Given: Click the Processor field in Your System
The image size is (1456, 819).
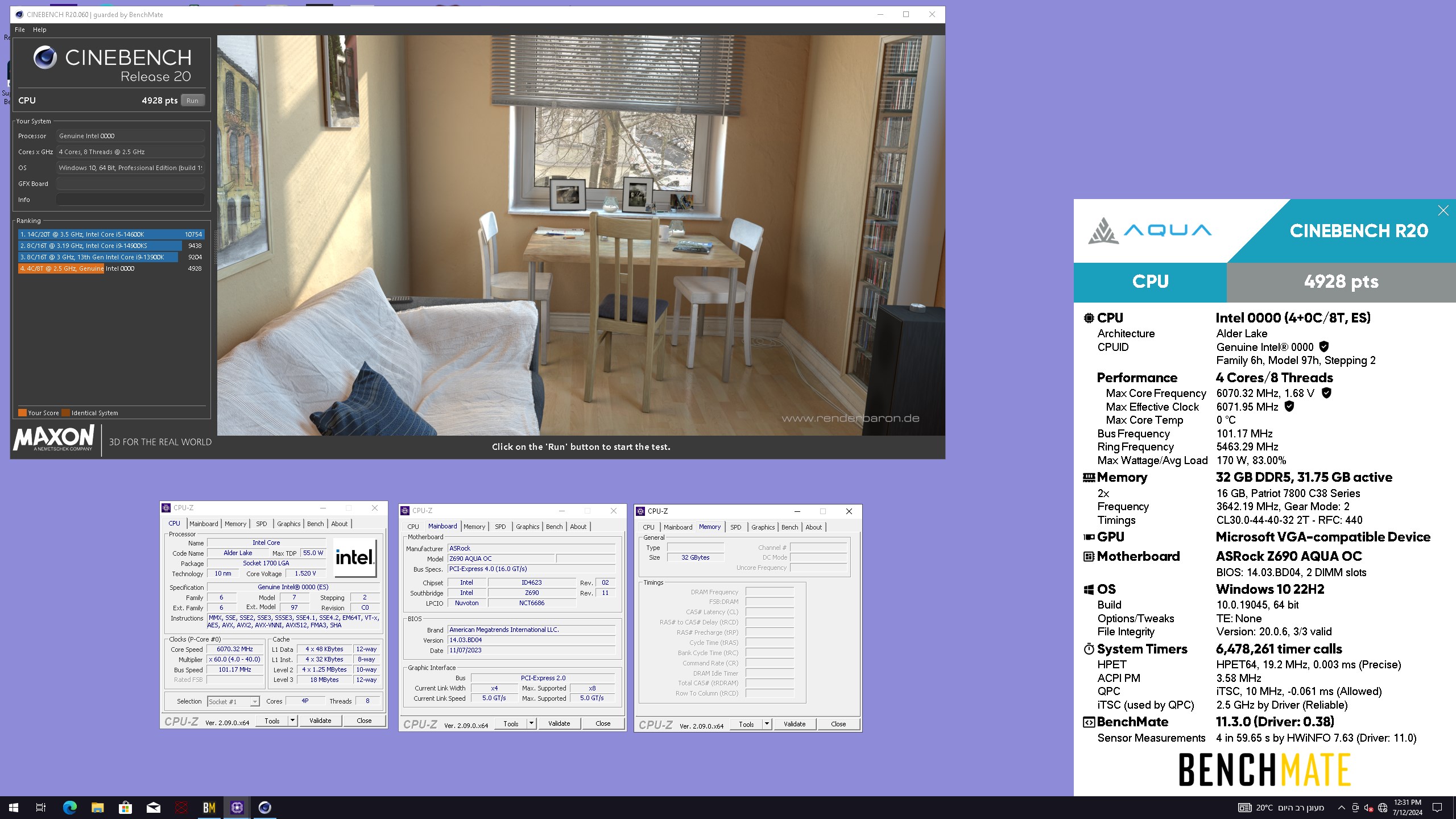Looking at the screenshot, I should 130,136.
